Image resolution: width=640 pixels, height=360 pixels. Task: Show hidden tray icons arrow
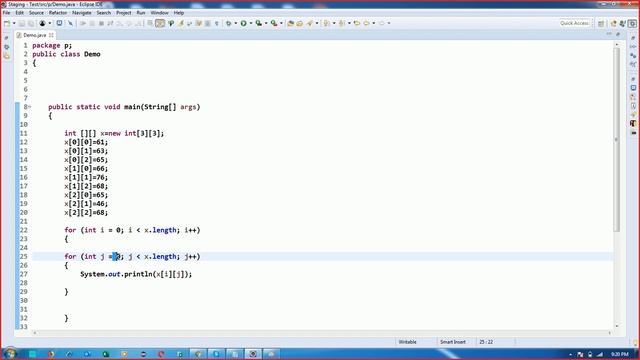point(571,354)
